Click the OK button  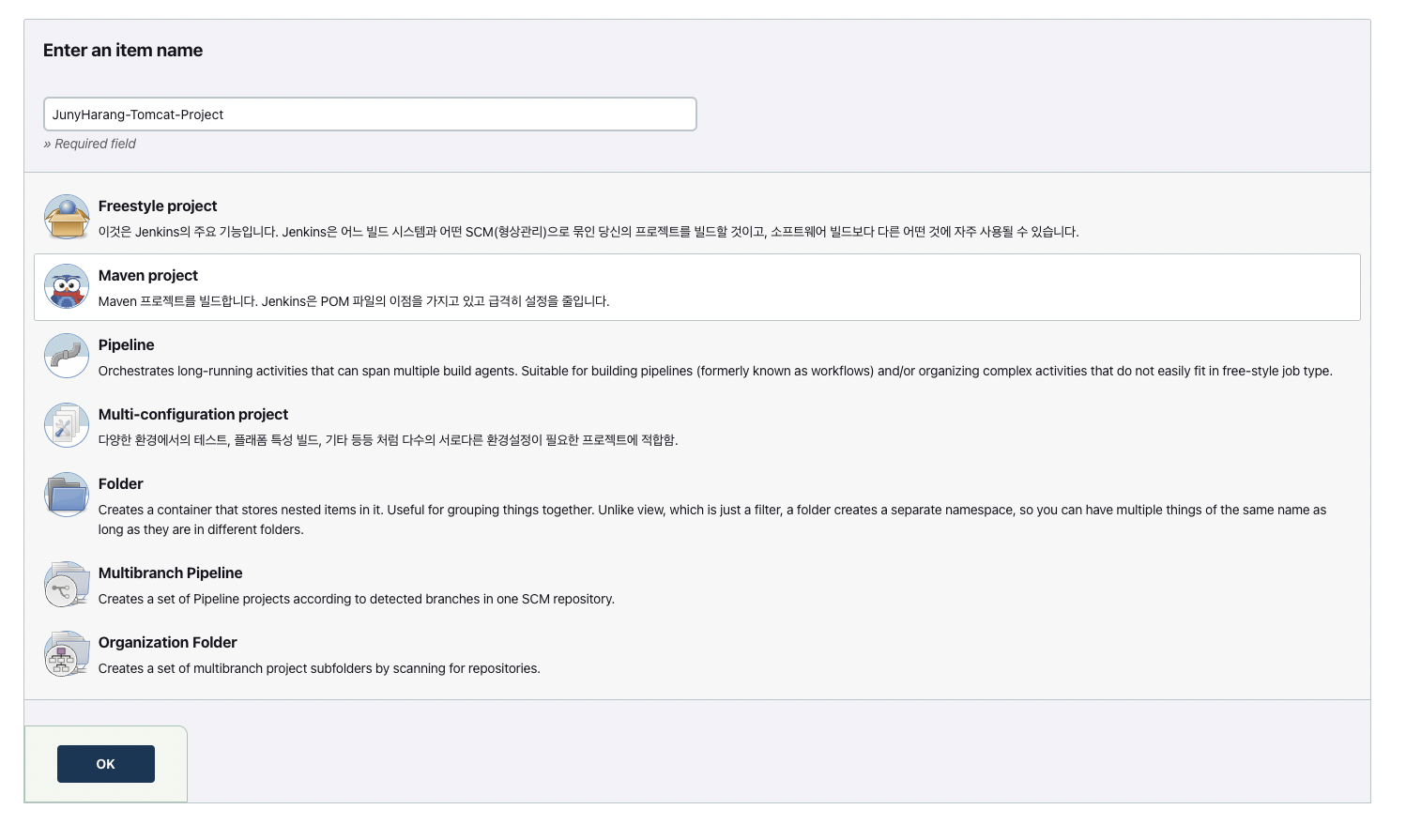click(106, 764)
